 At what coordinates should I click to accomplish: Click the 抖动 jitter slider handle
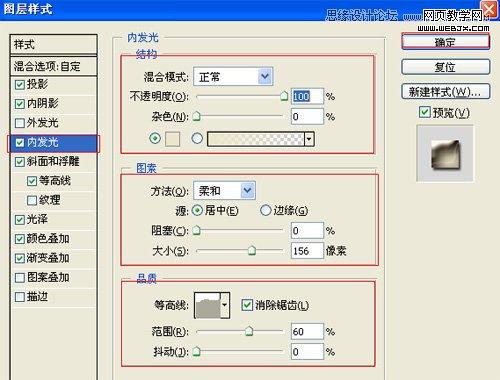197,351
